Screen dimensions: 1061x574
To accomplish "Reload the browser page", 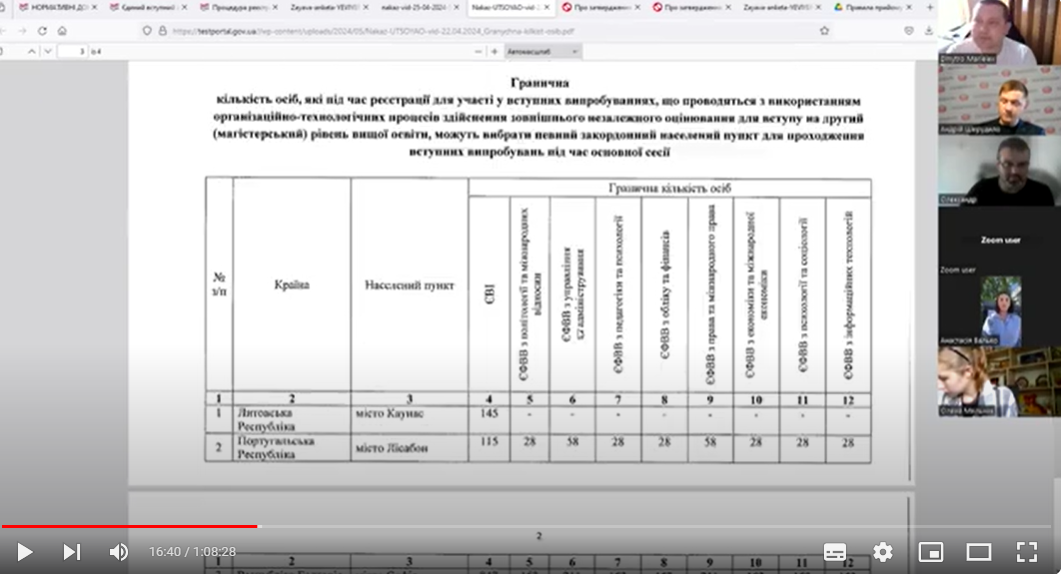I will [x=42, y=31].
